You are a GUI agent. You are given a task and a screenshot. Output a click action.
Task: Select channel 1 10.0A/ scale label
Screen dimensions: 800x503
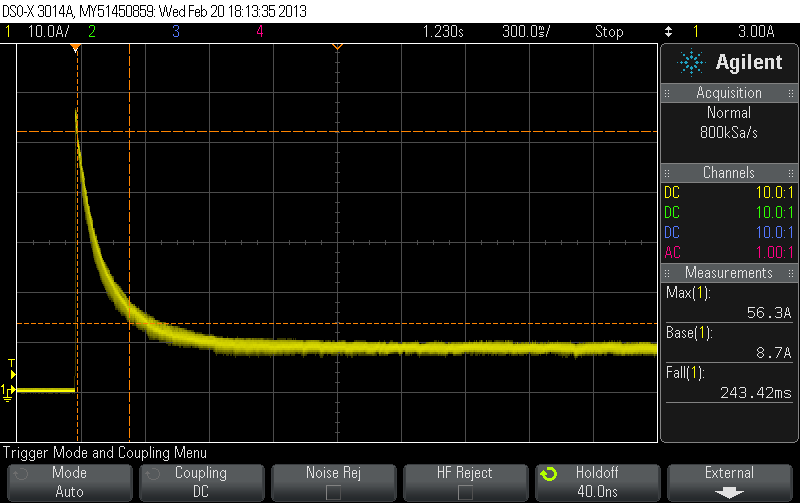pos(48,32)
